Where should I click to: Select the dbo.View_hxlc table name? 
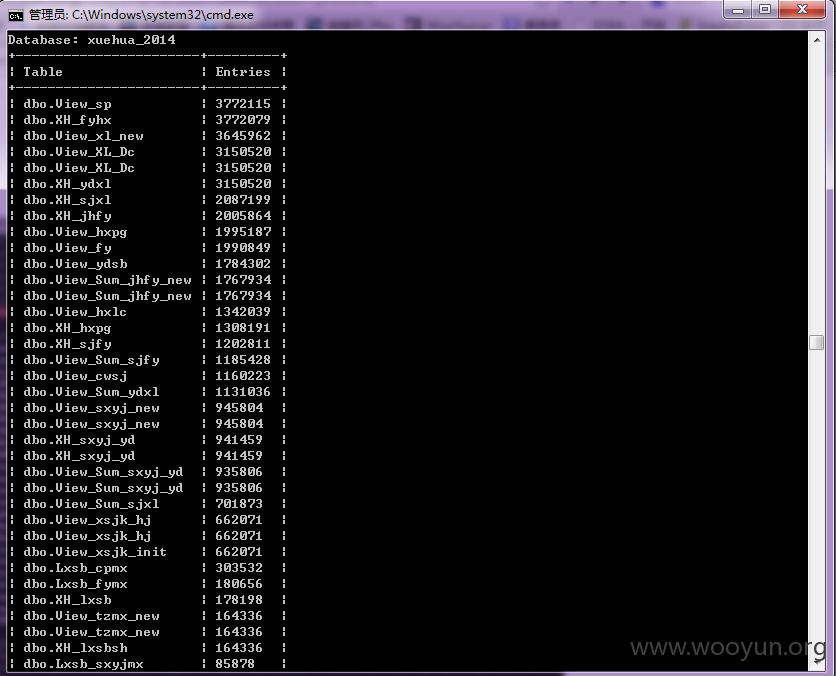point(75,312)
